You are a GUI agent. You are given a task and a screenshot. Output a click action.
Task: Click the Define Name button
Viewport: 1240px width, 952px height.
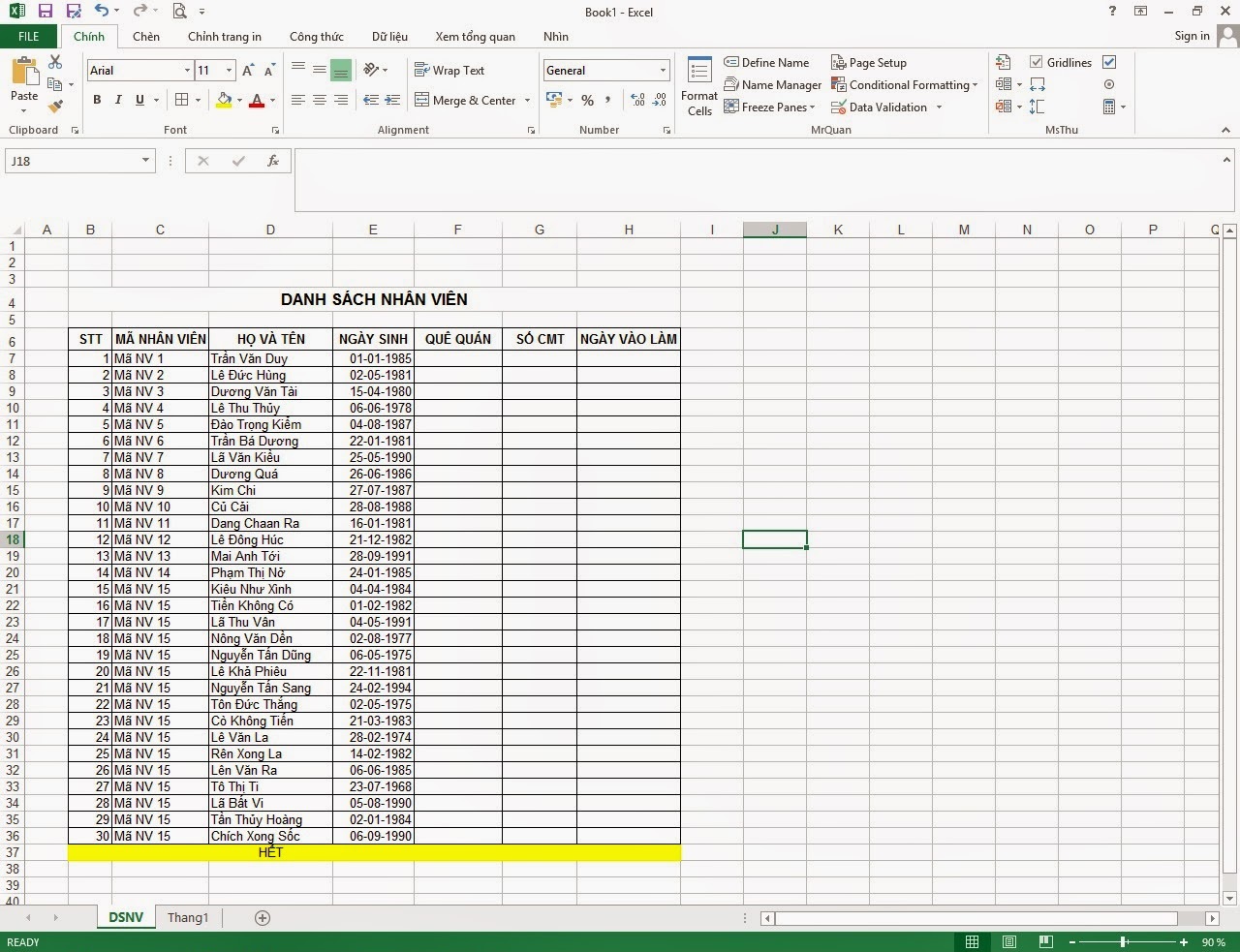click(766, 62)
